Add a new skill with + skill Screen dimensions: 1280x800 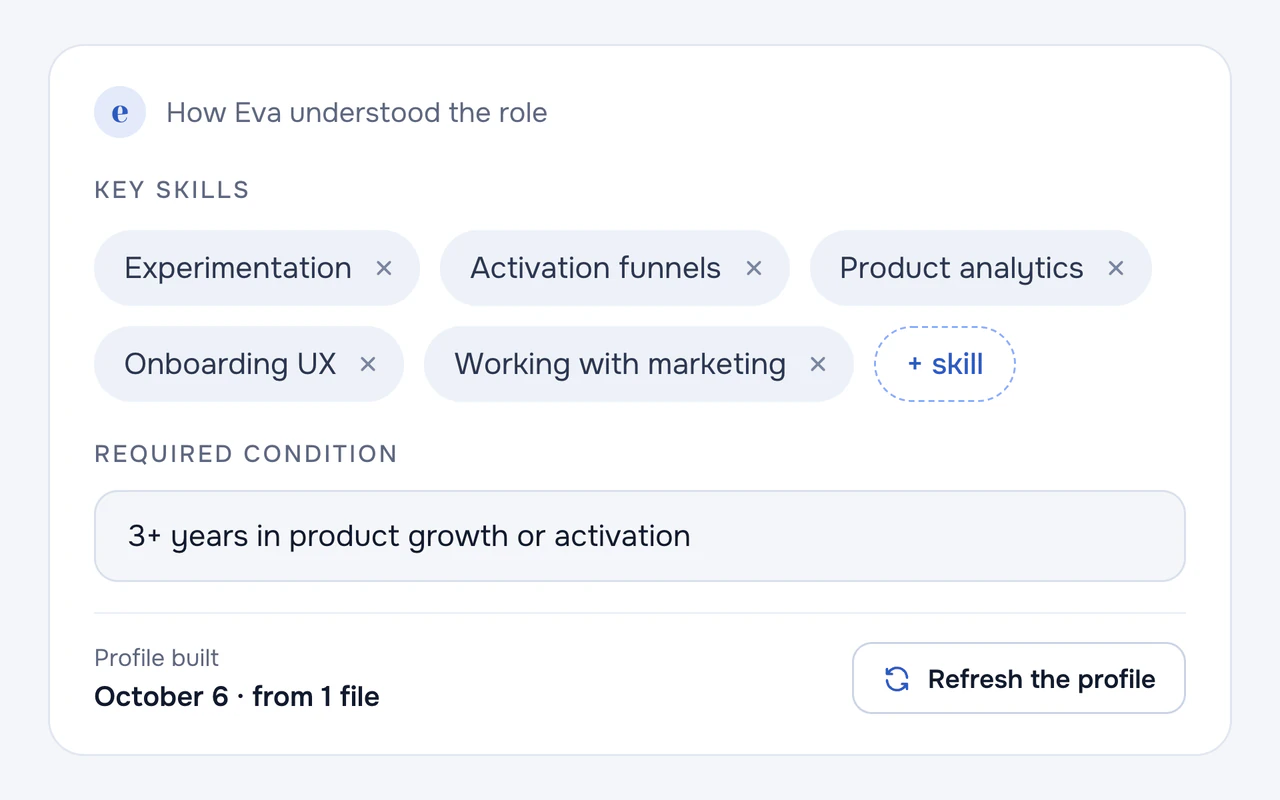pos(945,364)
